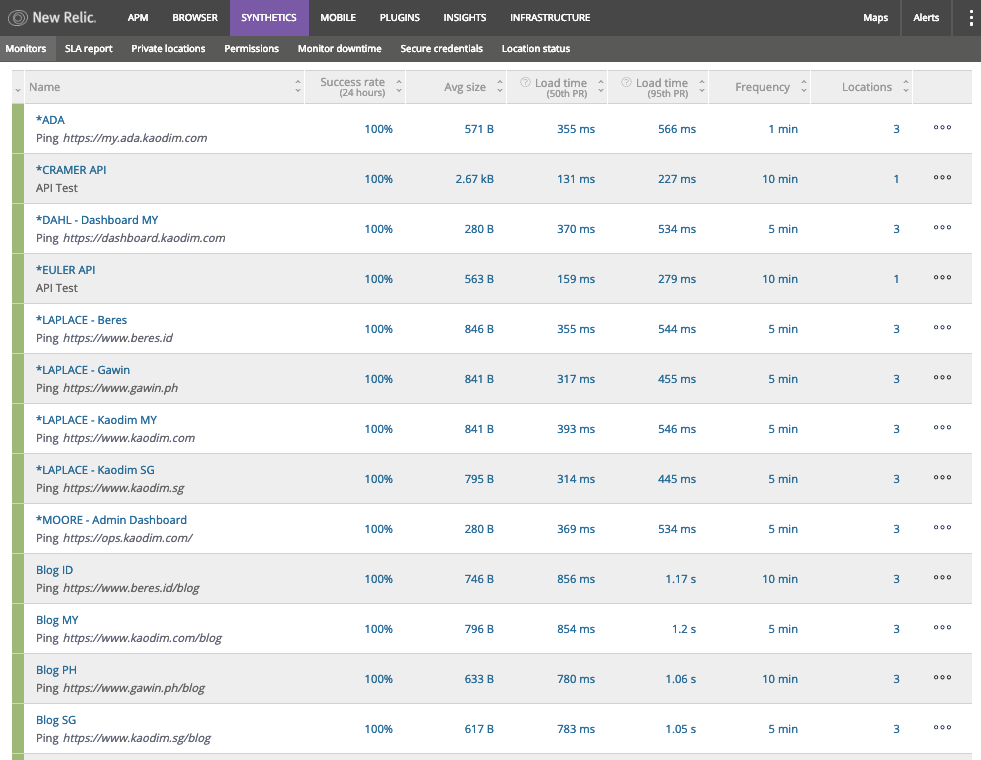Open the *LAPLACE - Kaodim MY monitor
Viewport: 981px width, 760px height.
click(96, 420)
